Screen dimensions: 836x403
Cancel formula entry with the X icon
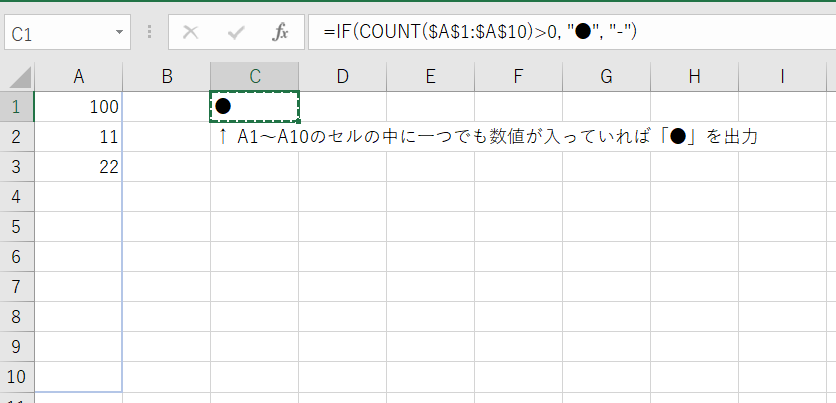coord(190,33)
